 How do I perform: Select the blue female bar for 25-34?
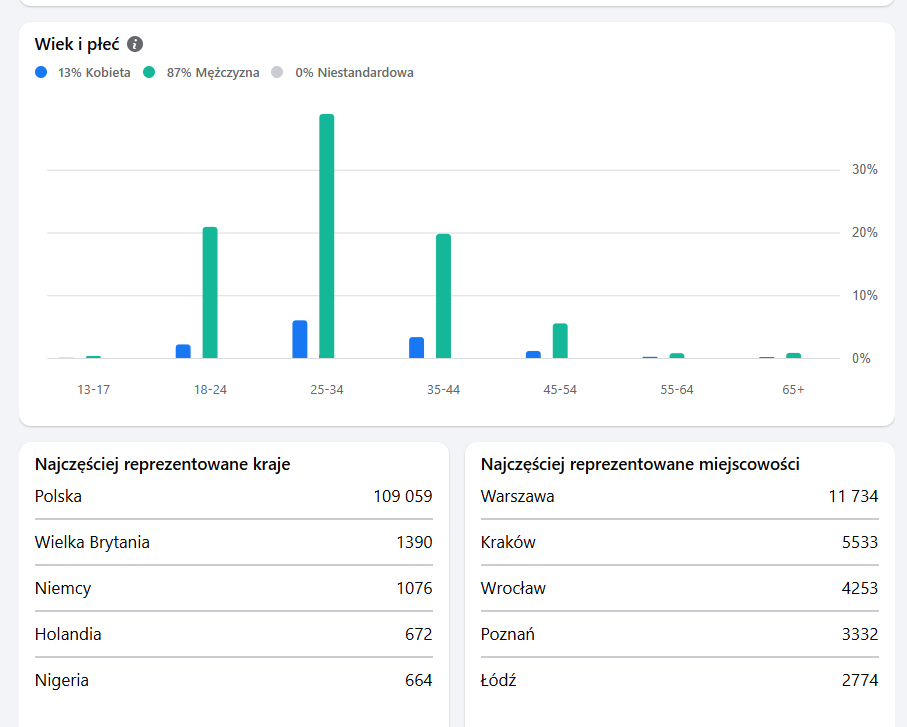pos(299,339)
